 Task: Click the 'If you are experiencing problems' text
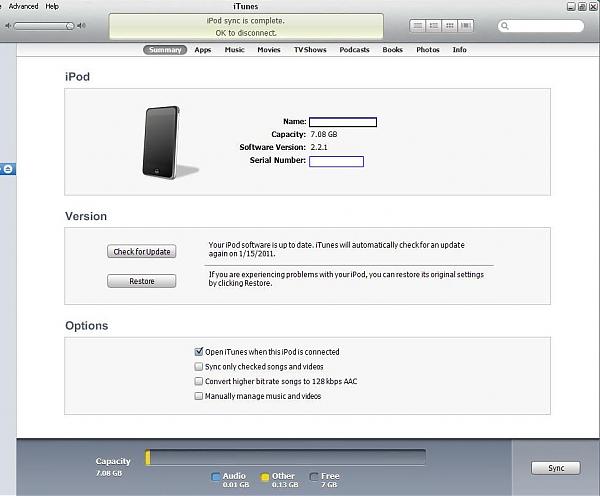(x=346, y=279)
